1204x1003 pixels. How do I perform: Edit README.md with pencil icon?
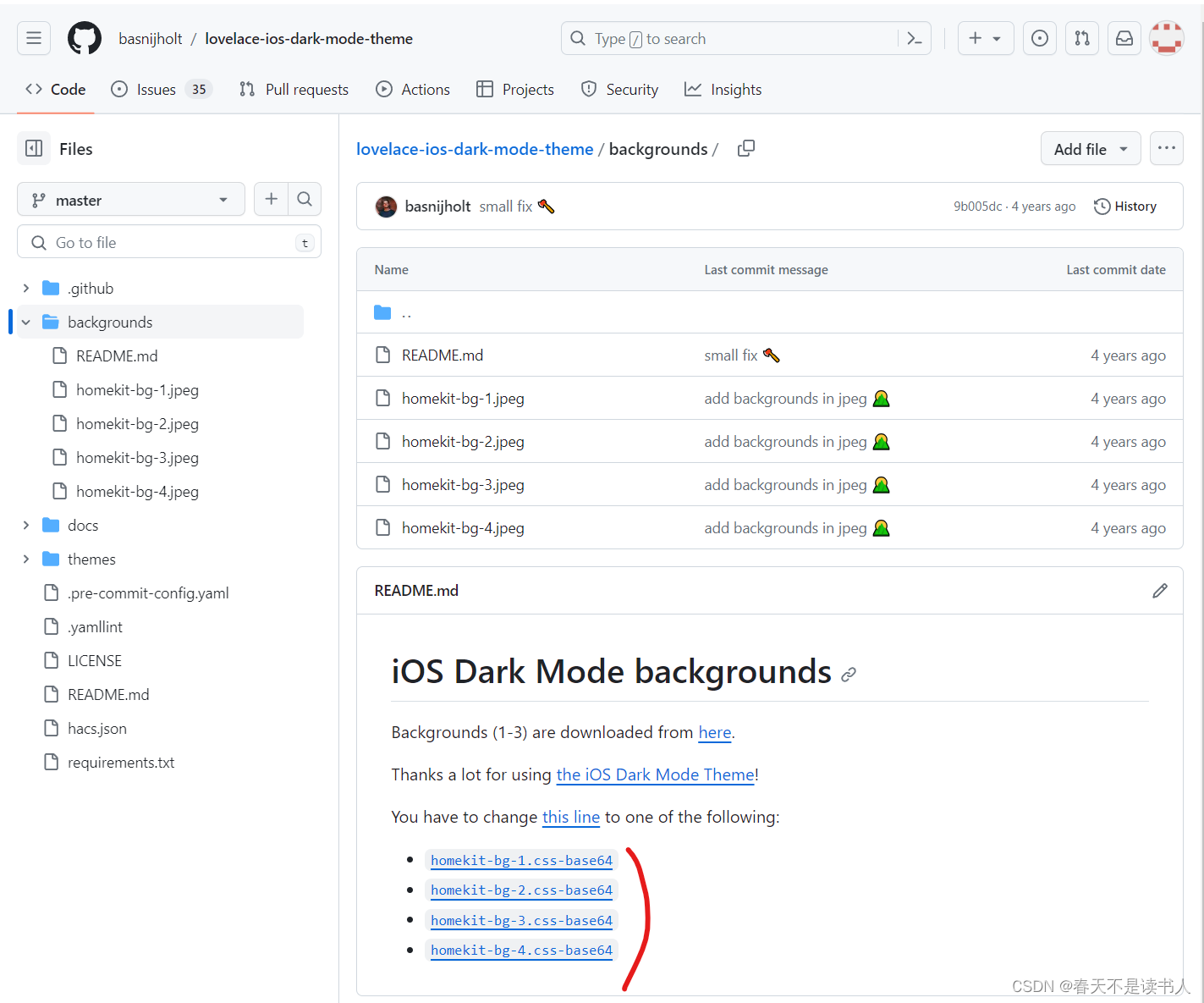click(x=1160, y=591)
